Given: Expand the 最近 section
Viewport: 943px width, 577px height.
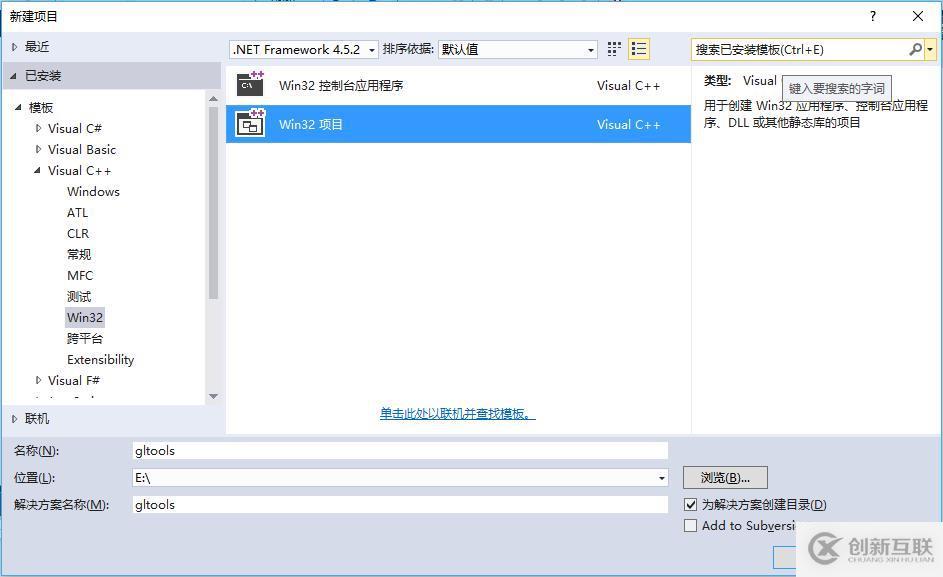Looking at the screenshot, I should [14, 47].
